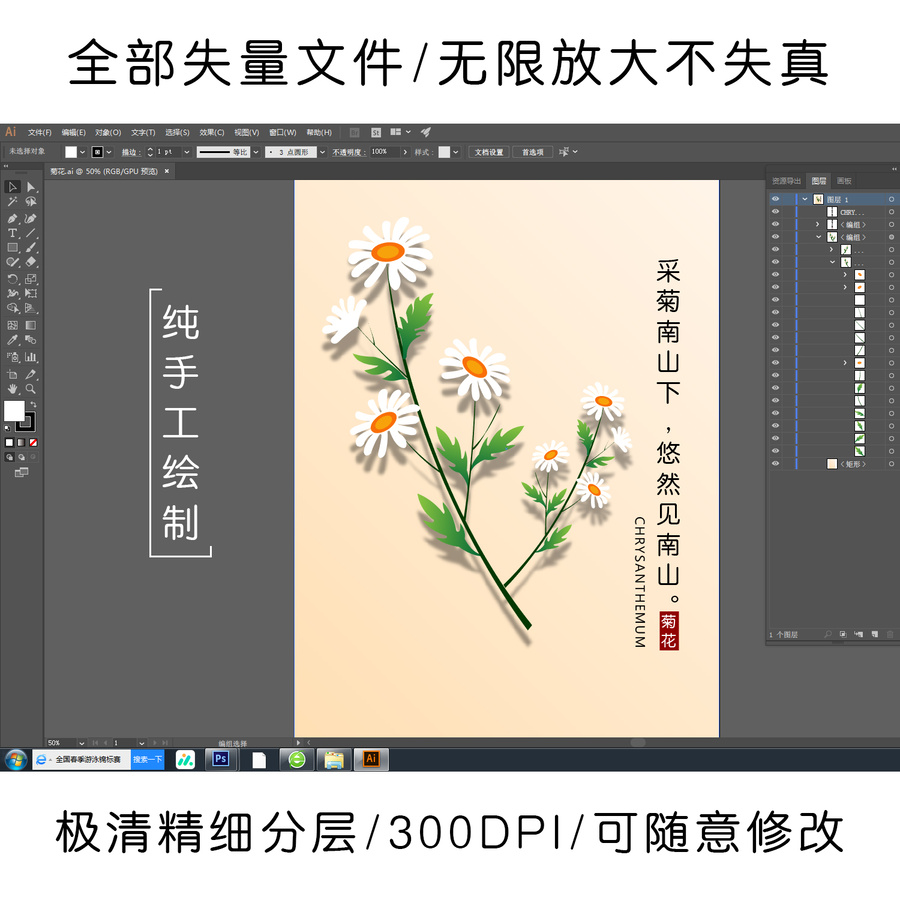Select the Pen tool
This screenshot has width=900, height=900.
(13, 219)
